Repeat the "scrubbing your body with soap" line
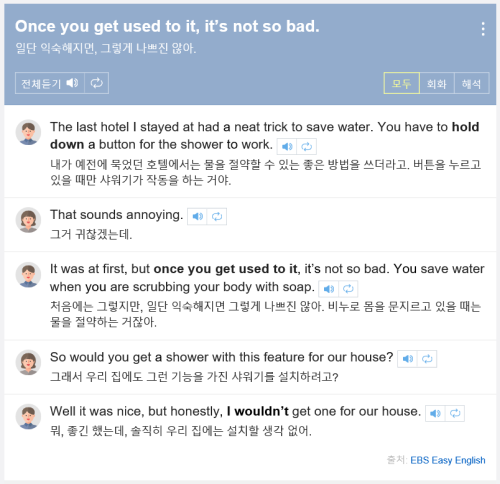 [x=348, y=289]
